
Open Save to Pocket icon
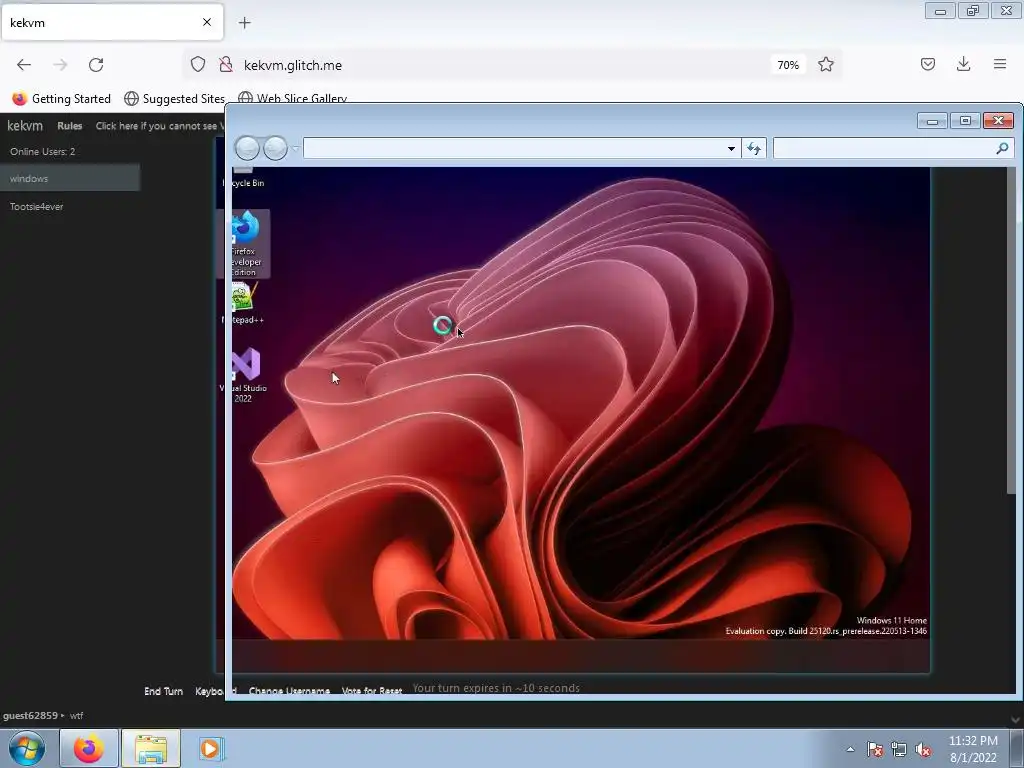click(927, 64)
